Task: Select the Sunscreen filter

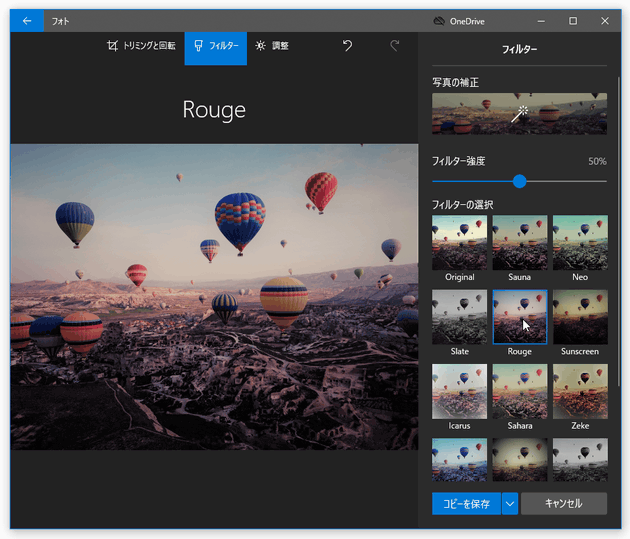Action: pos(580,317)
